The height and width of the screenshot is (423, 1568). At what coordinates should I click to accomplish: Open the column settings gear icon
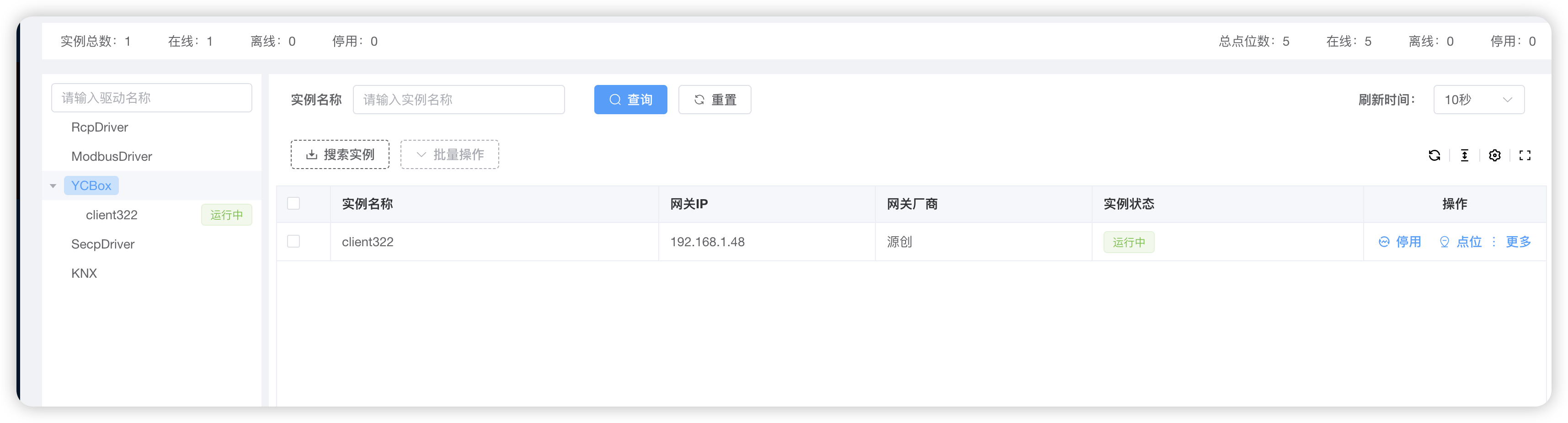1494,155
